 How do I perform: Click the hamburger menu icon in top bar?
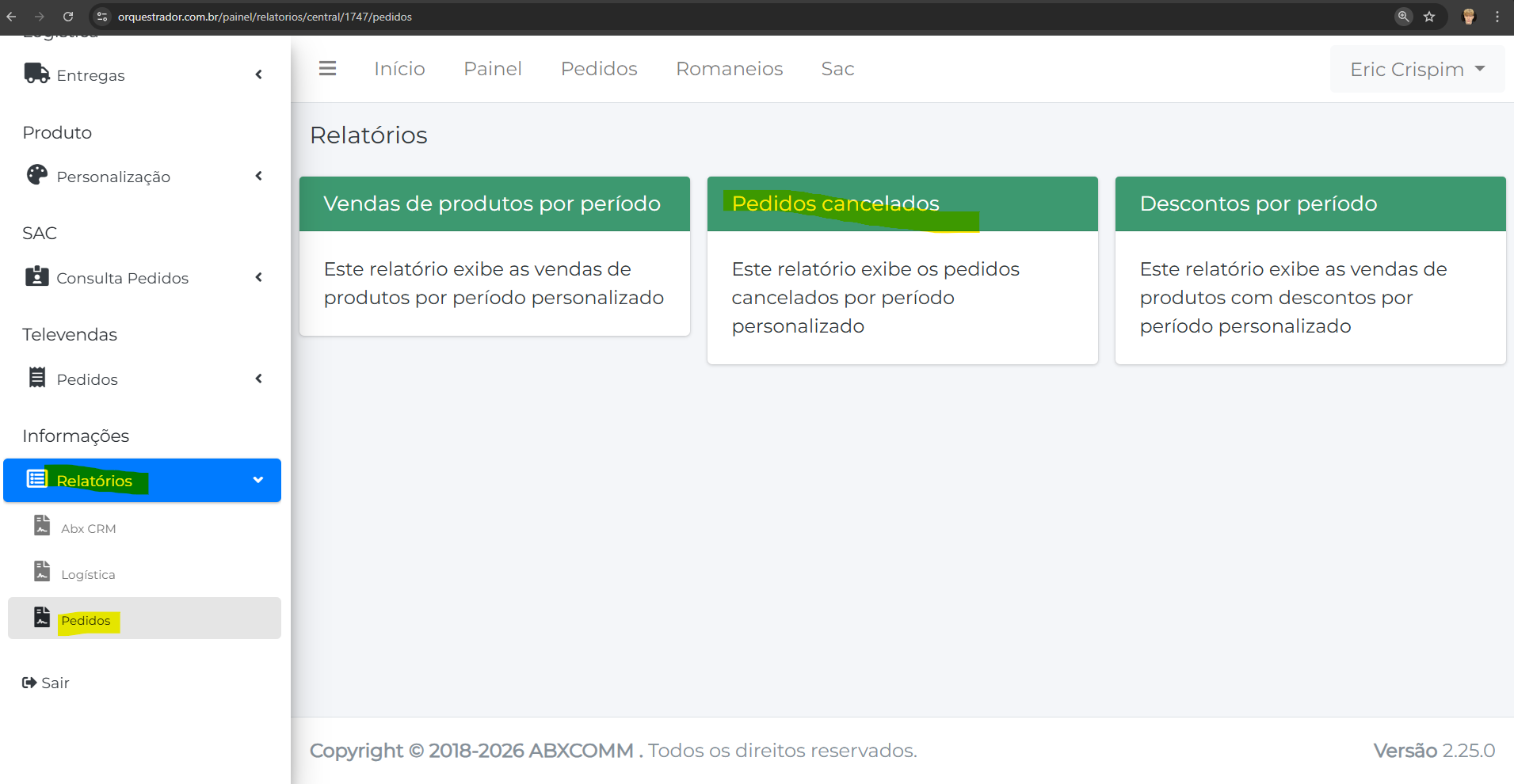pyautogui.click(x=327, y=69)
